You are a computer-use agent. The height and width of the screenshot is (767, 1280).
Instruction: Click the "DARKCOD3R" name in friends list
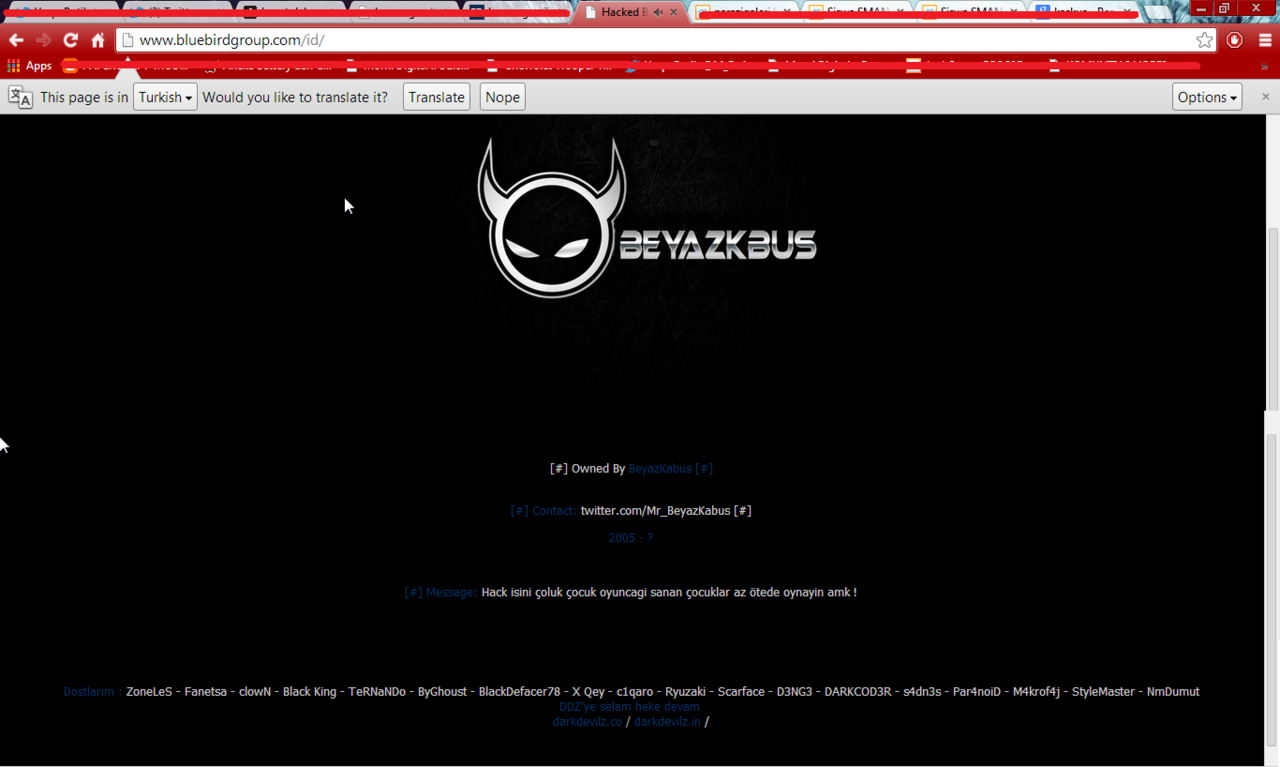(857, 691)
